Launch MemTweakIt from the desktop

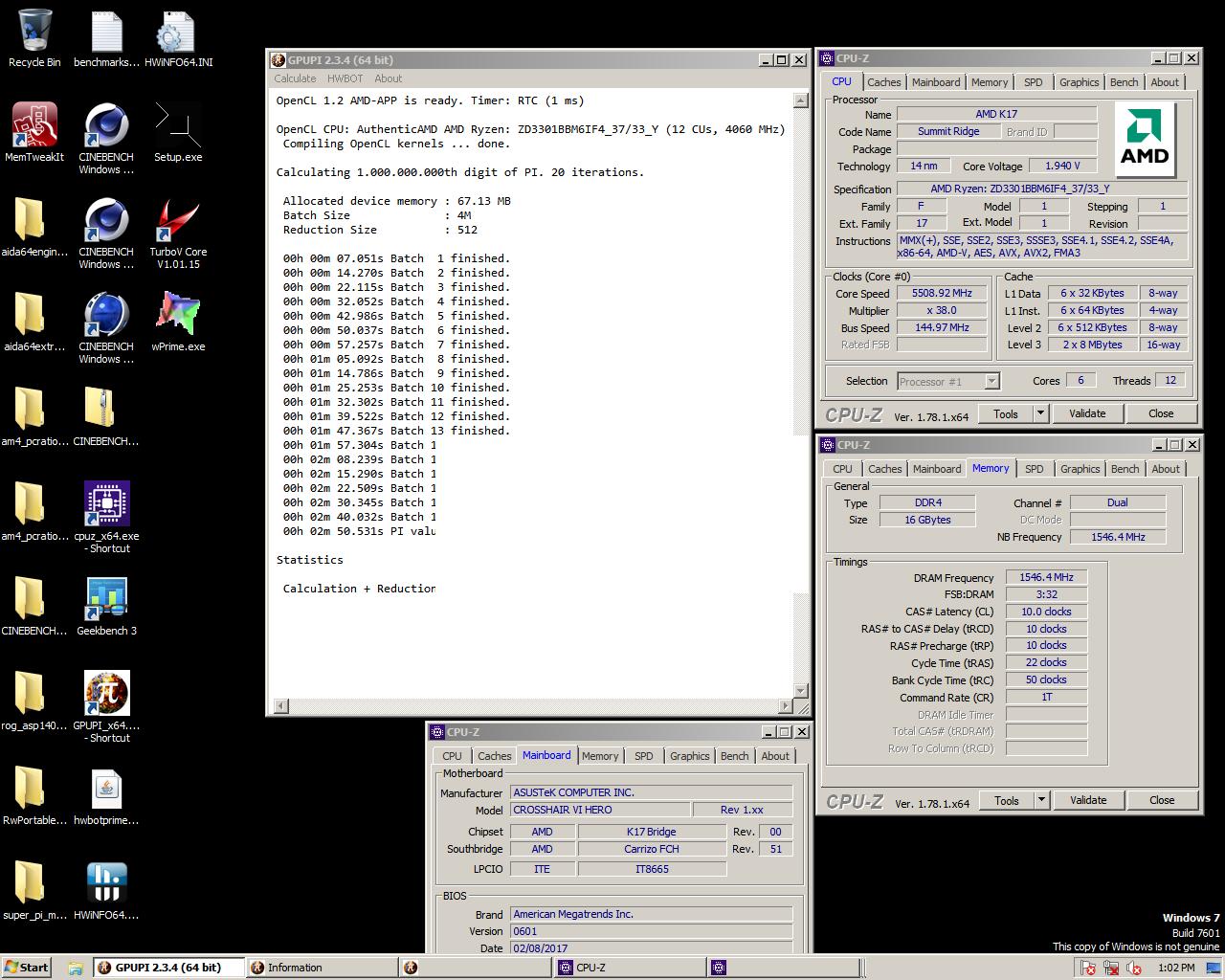[x=34, y=133]
